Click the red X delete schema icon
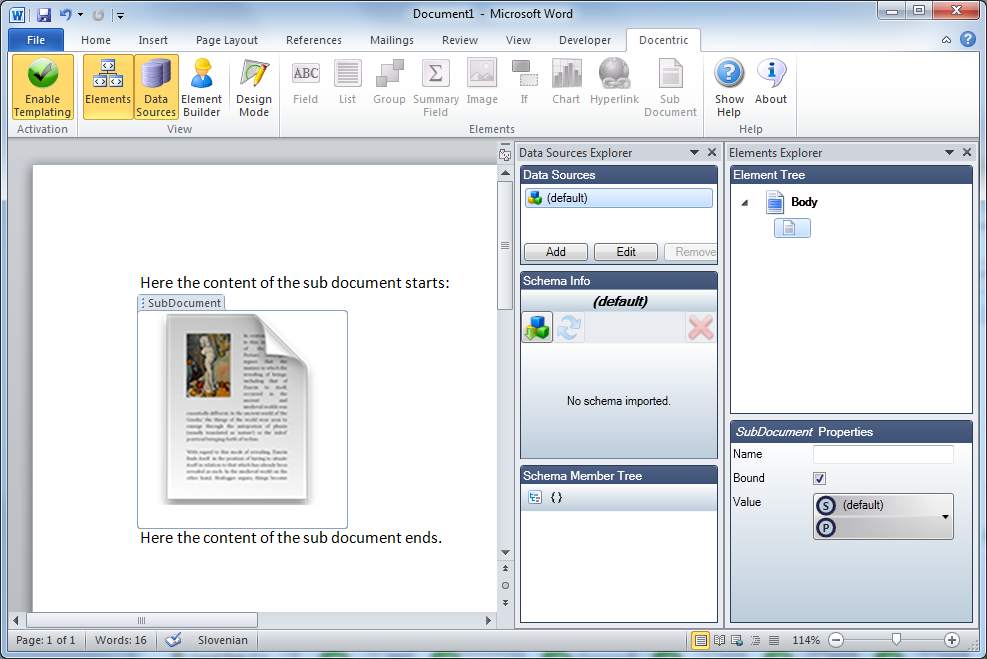Image resolution: width=987 pixels, height=659 pixels. tap(701, 327)
